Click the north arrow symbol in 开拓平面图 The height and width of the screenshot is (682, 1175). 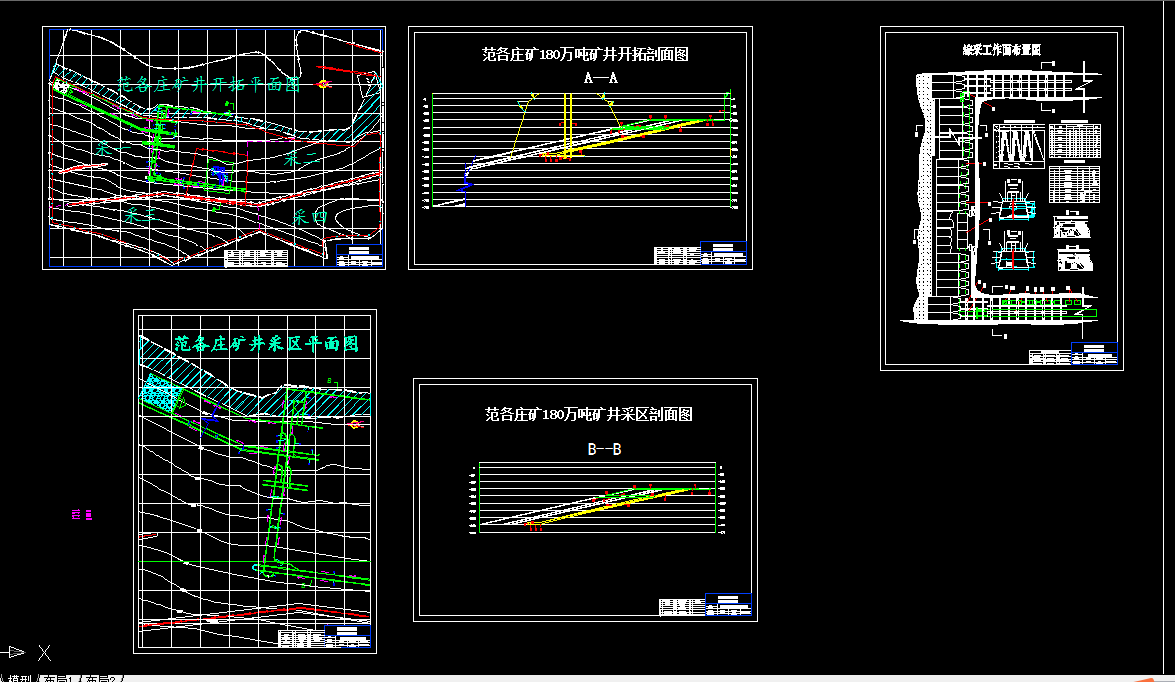pos(323,85)
